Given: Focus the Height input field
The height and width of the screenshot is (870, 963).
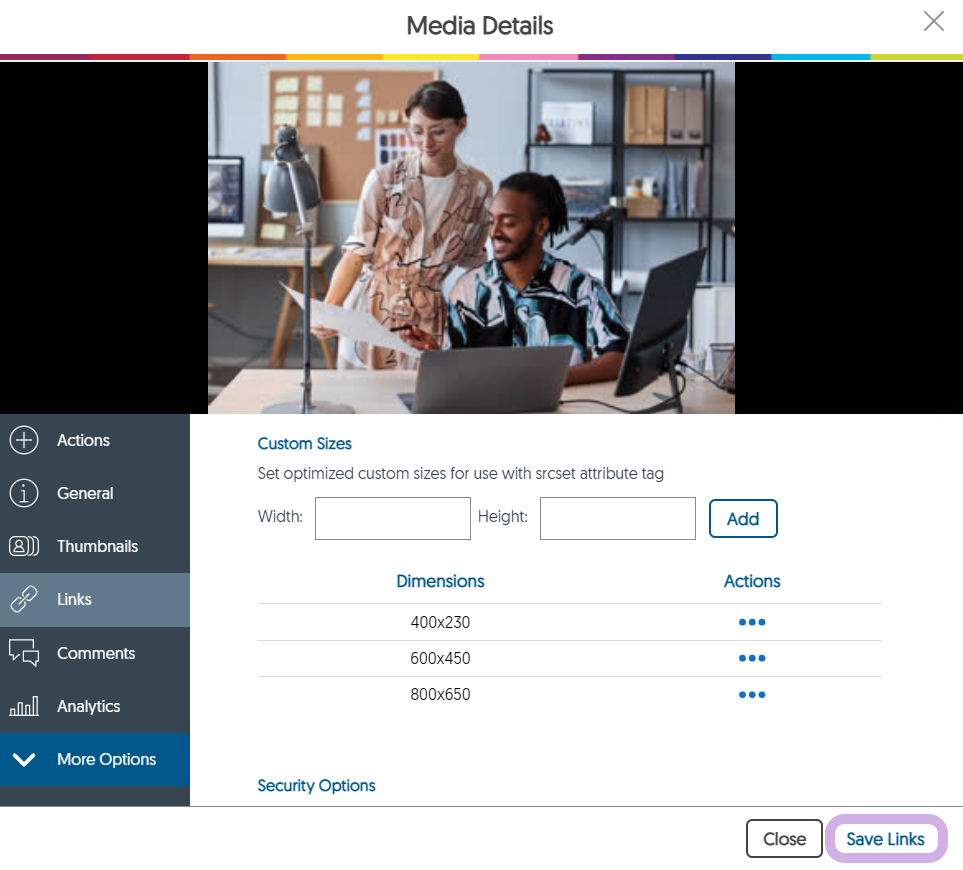Looking at the screenshot, I should (618, 519).
